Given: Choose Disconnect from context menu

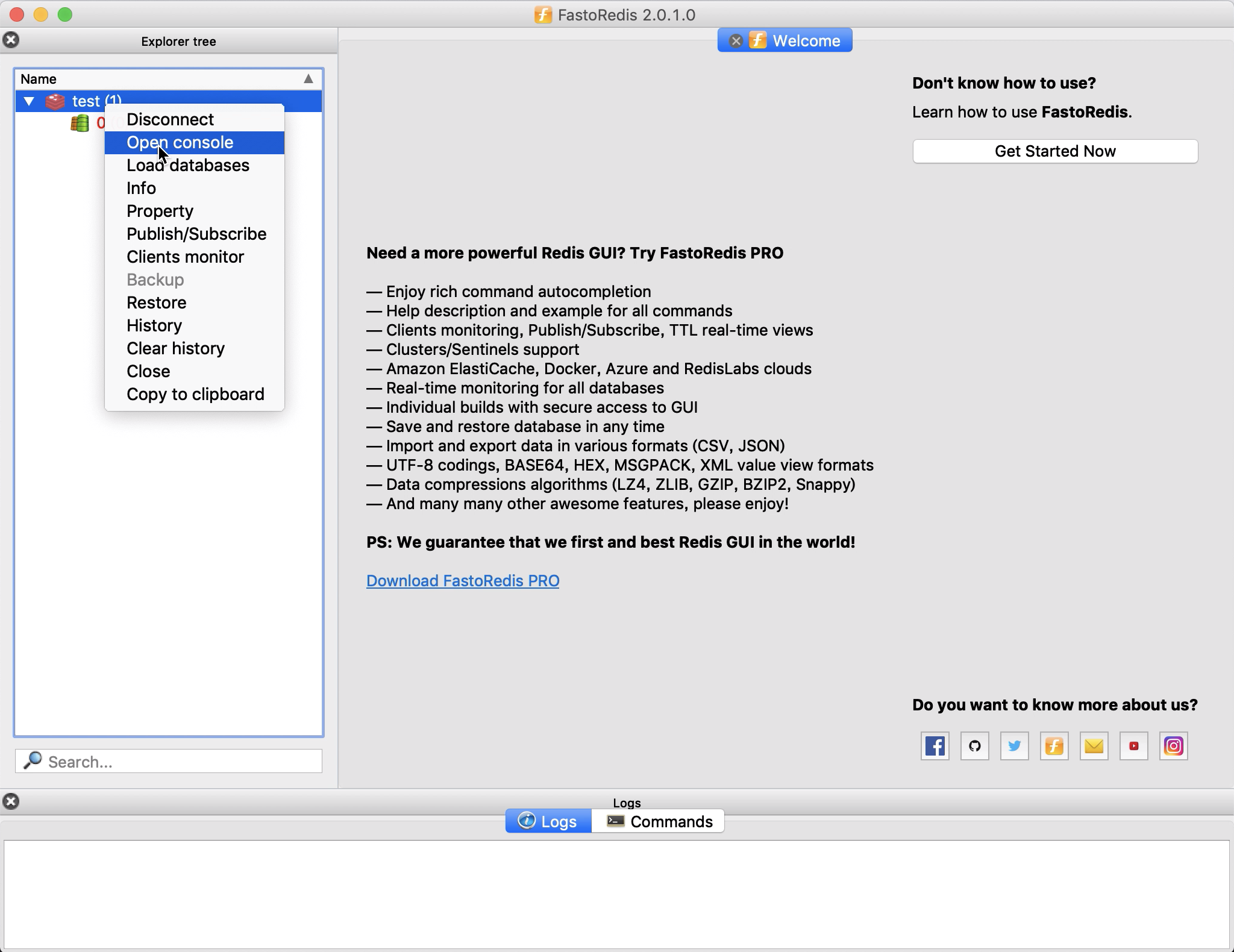Looking at the screenshot, I should (x=194, y=119).
